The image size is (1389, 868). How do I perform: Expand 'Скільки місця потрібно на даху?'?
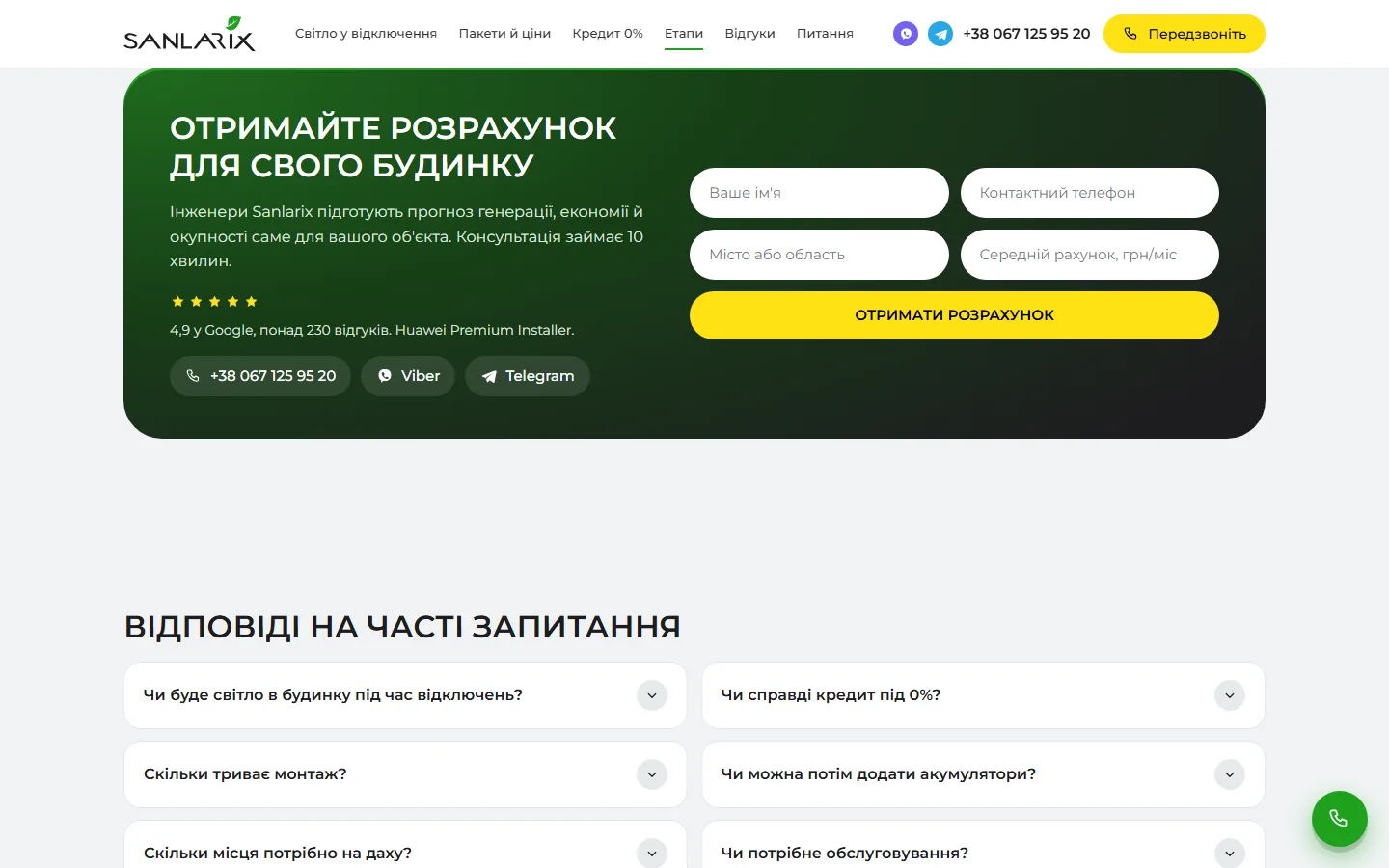405,853
